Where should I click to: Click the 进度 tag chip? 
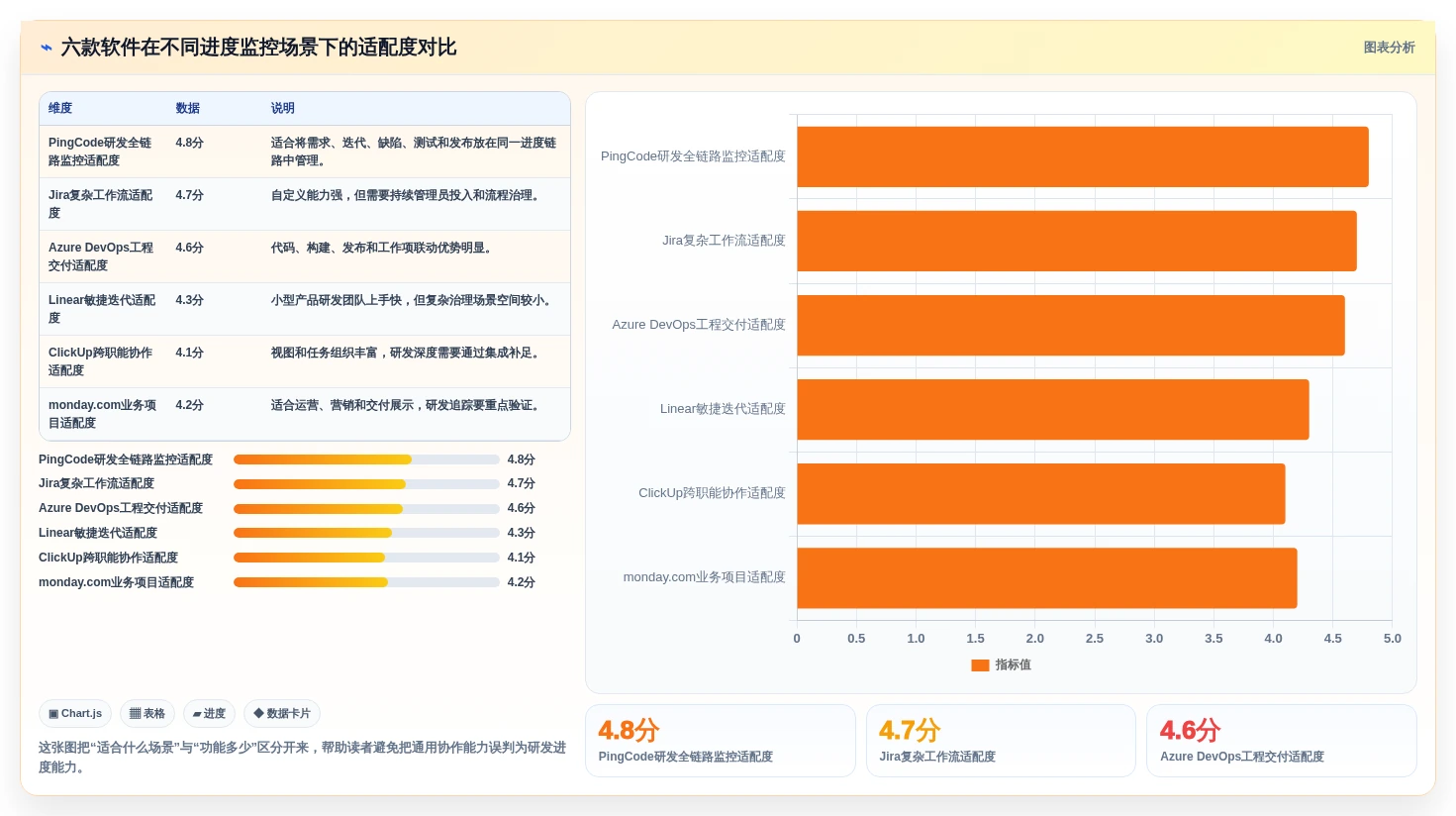pos(209,713)
